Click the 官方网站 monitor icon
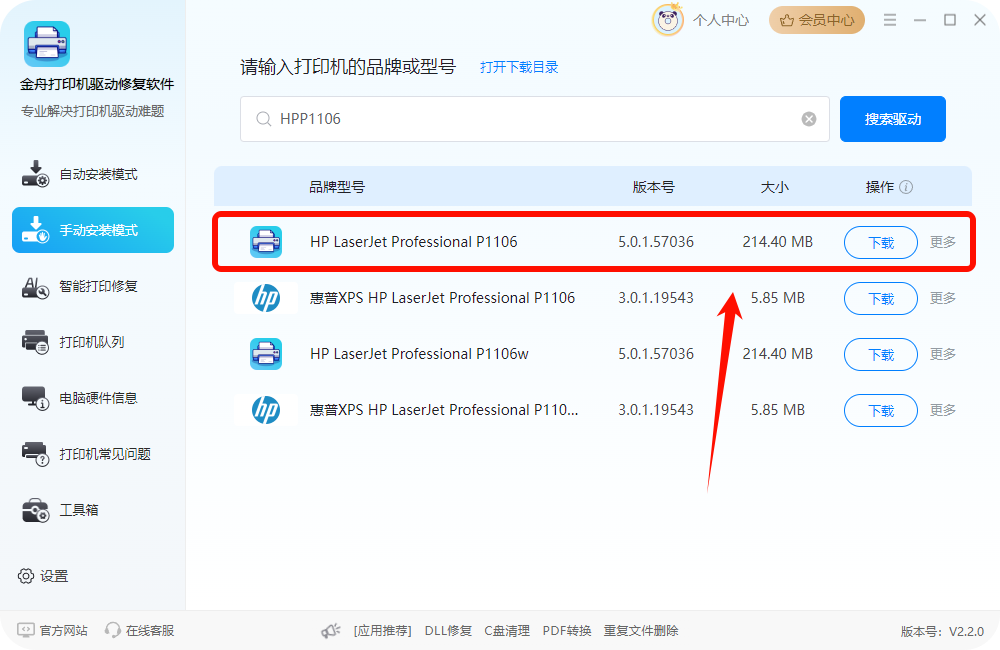Screen dimensions: 1000x650 [26, 630]
